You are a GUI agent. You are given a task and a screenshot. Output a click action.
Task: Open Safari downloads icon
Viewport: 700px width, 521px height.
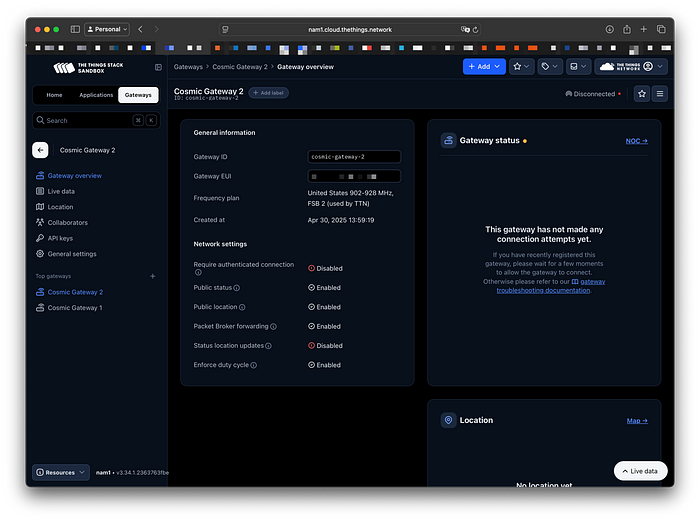point(609,29)
